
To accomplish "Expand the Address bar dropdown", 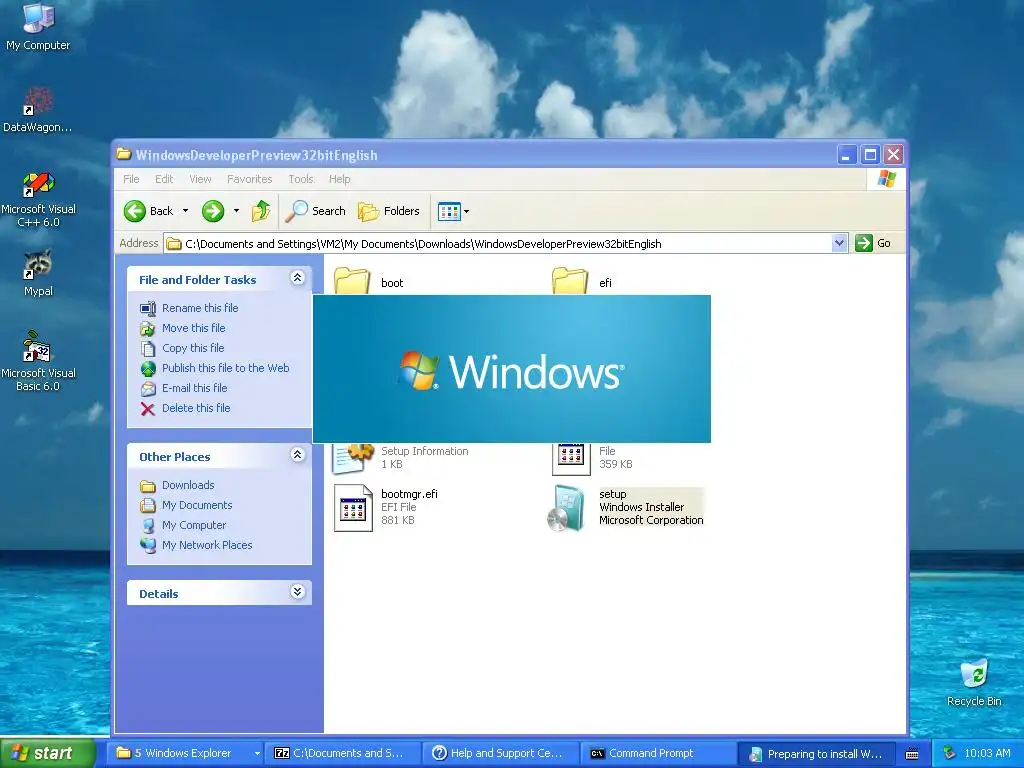I will coord(839,244).
